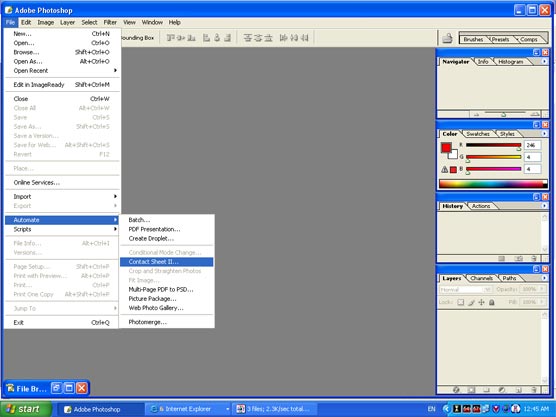
Task: Open the Normal blend mode dropdown
Action: point(465,289)
